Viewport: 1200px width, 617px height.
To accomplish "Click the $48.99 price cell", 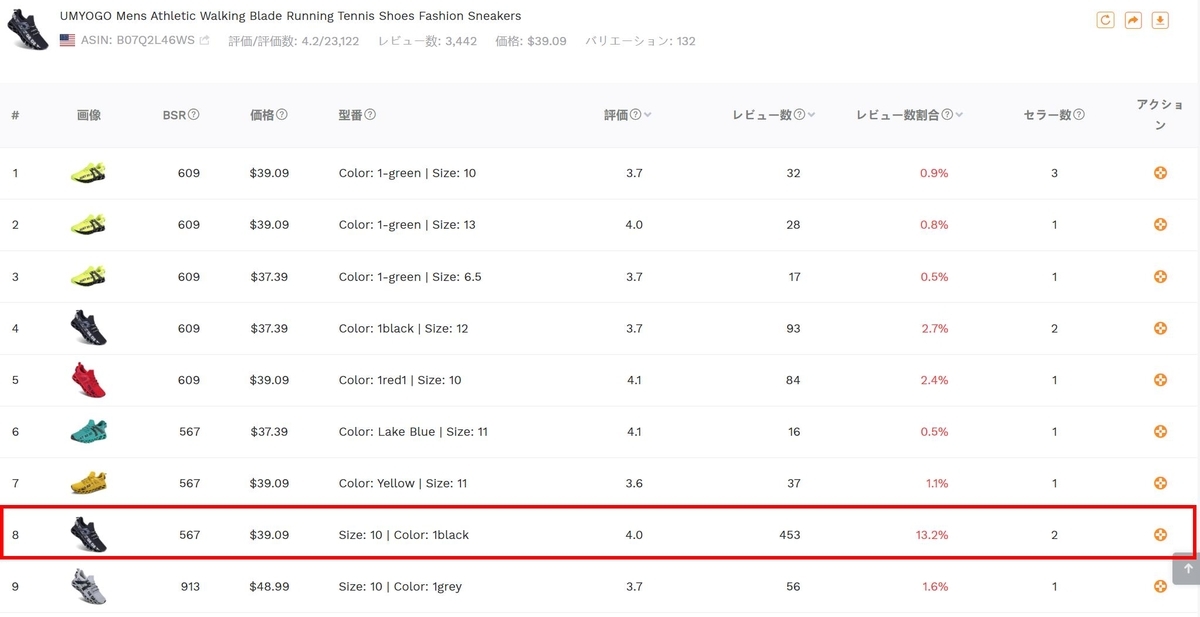I will click(269, 587).
